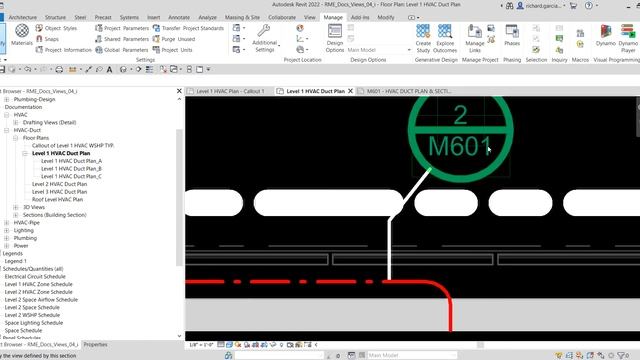Open the Phases dialog
The height and width of the screenshot is (360, 640).
(512, 35)
